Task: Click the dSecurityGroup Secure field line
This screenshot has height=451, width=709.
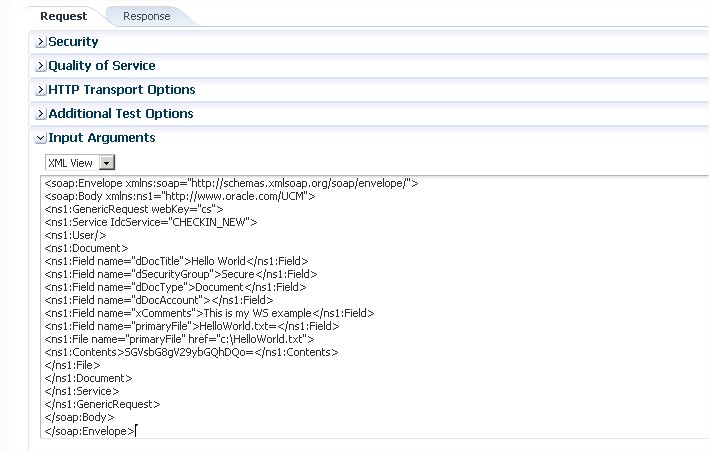Action: (x=180, y=274)
